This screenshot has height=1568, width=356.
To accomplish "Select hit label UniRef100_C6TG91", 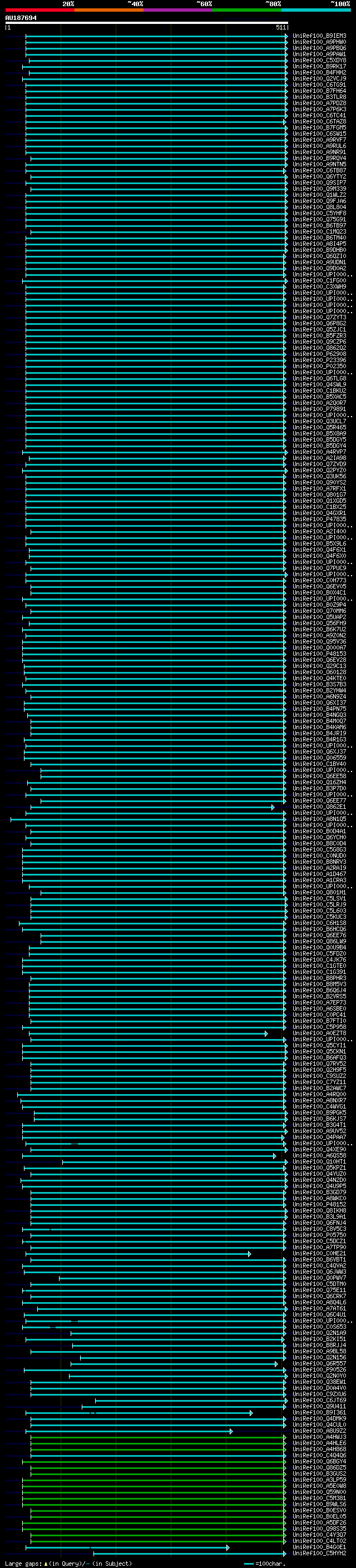I will [319, 85].
